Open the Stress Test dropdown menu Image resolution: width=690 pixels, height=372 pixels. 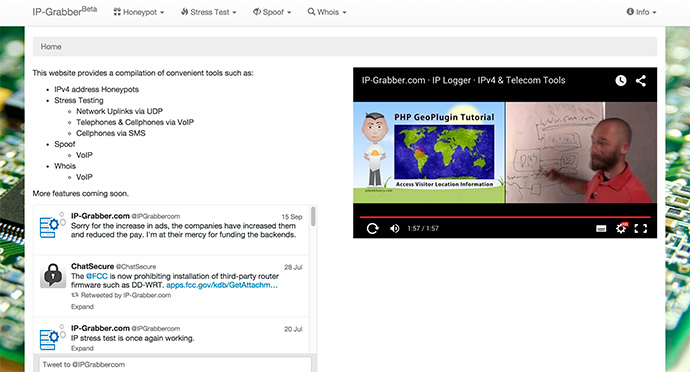[209, 12]
